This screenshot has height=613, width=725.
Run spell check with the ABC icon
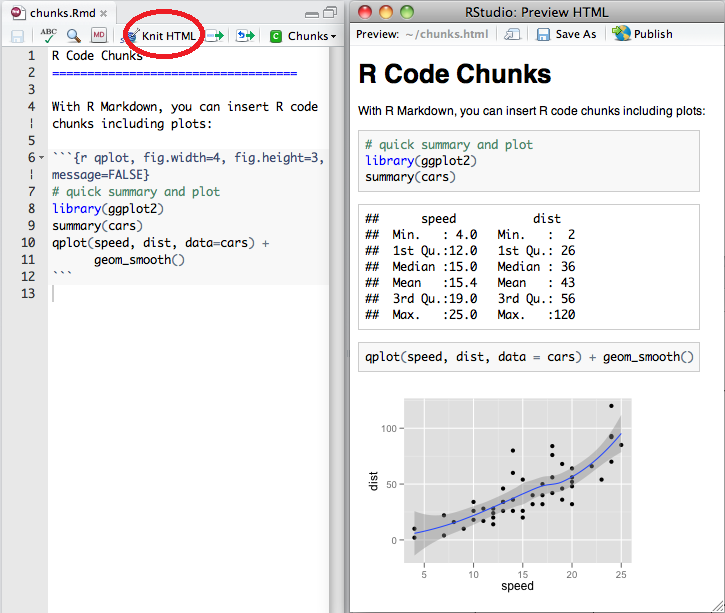click(x=48, y=35)
